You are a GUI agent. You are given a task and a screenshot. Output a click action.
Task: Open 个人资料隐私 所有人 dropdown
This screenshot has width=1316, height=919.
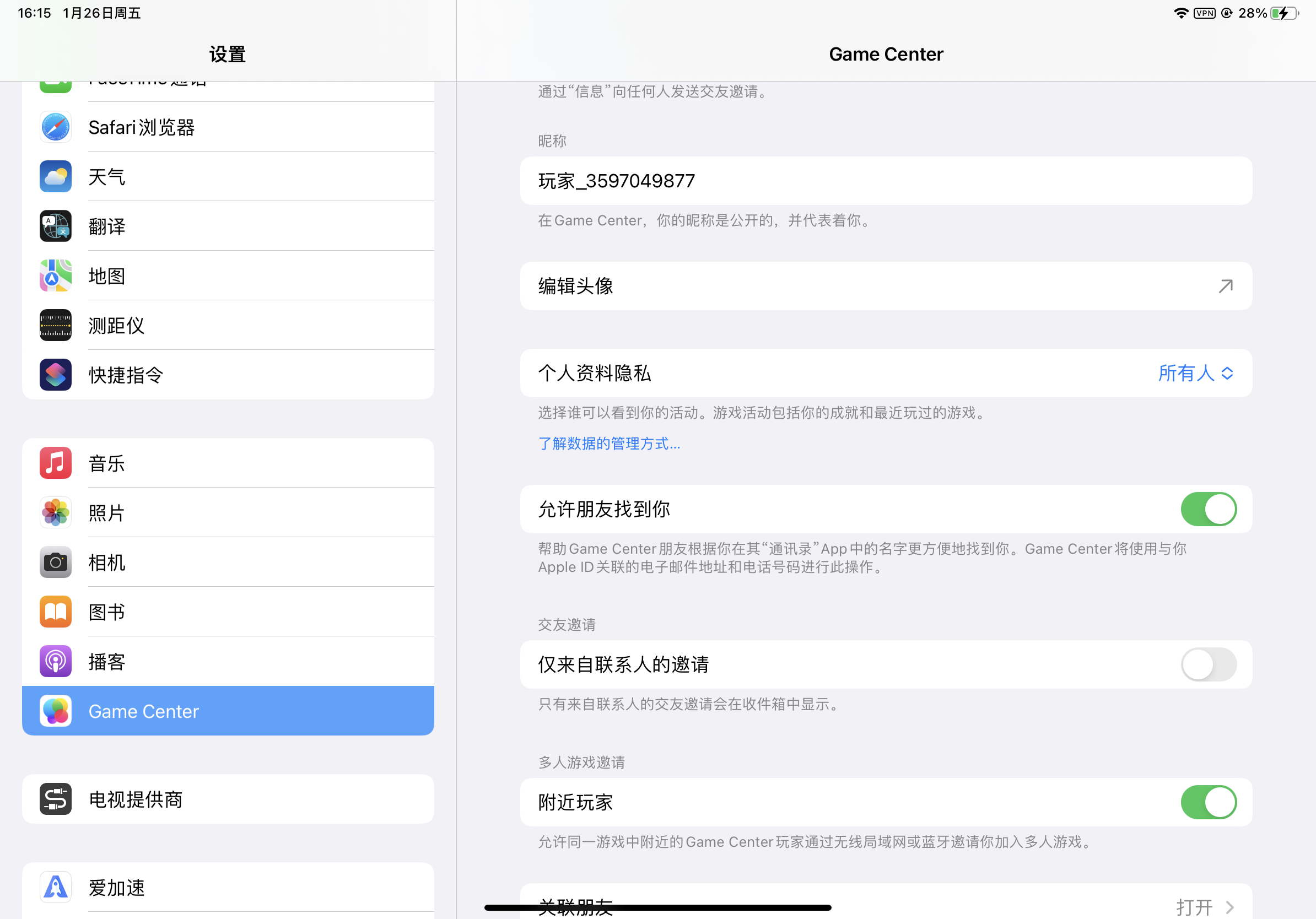pos(1196,373)
